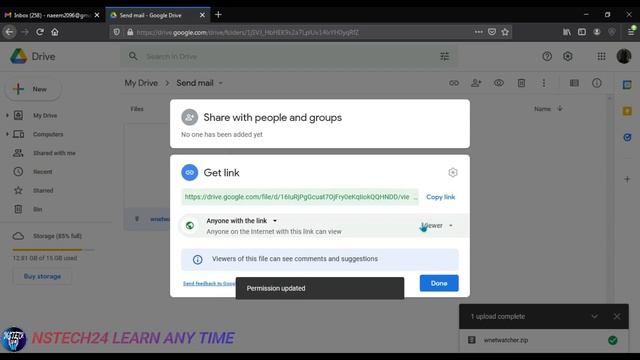640x360 pixels.
Task: Click the Share add-person icon in toolbar
Action: pos(476,83)
